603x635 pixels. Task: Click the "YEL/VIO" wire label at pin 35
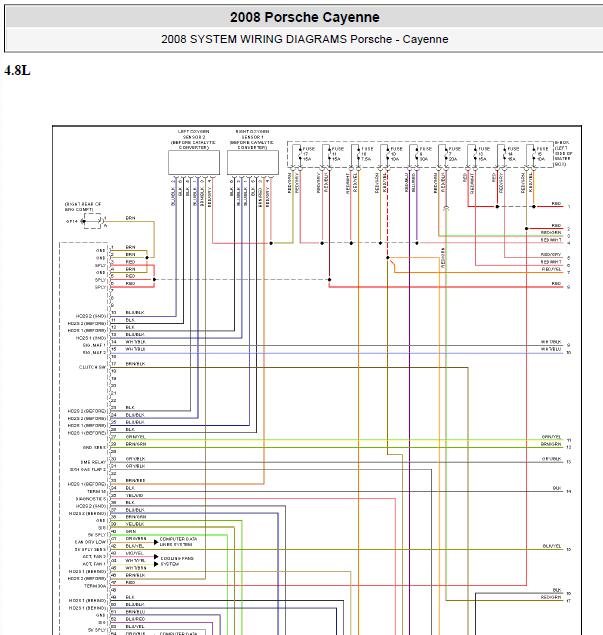point(134,495)
